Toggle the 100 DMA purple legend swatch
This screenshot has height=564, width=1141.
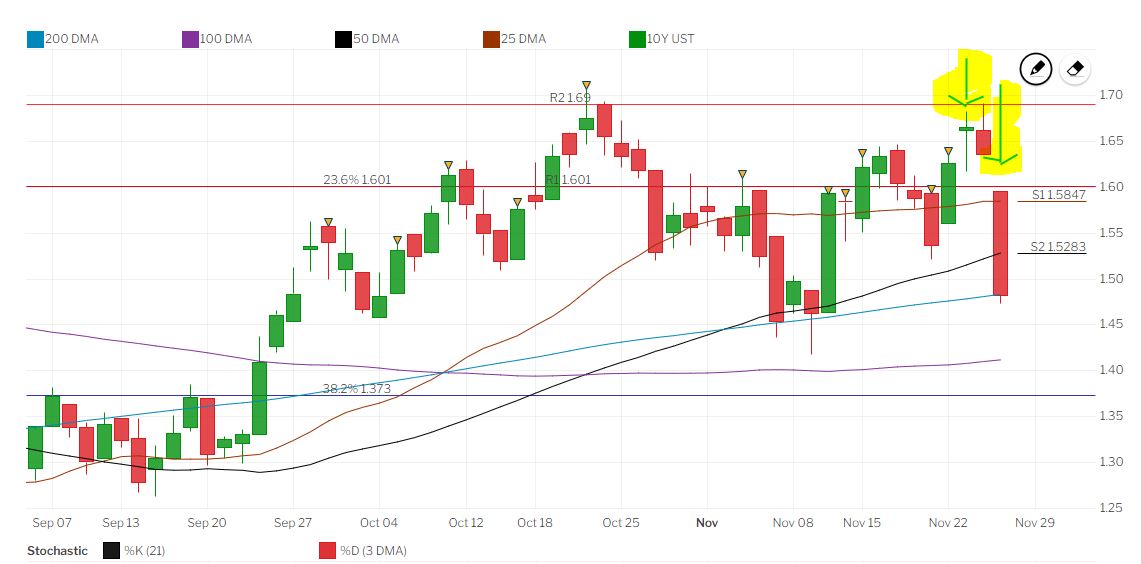[190, 39]
